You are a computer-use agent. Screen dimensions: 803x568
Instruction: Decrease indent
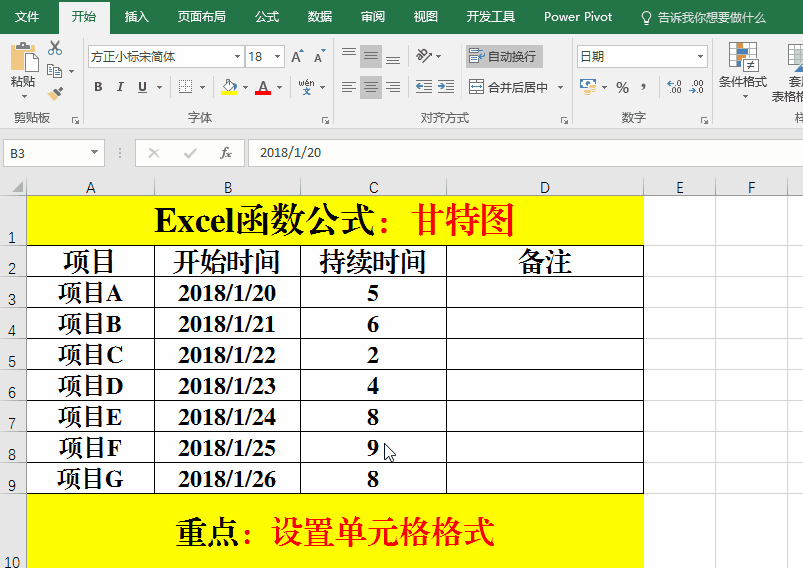pyautogui.click(x=424, y=87)
